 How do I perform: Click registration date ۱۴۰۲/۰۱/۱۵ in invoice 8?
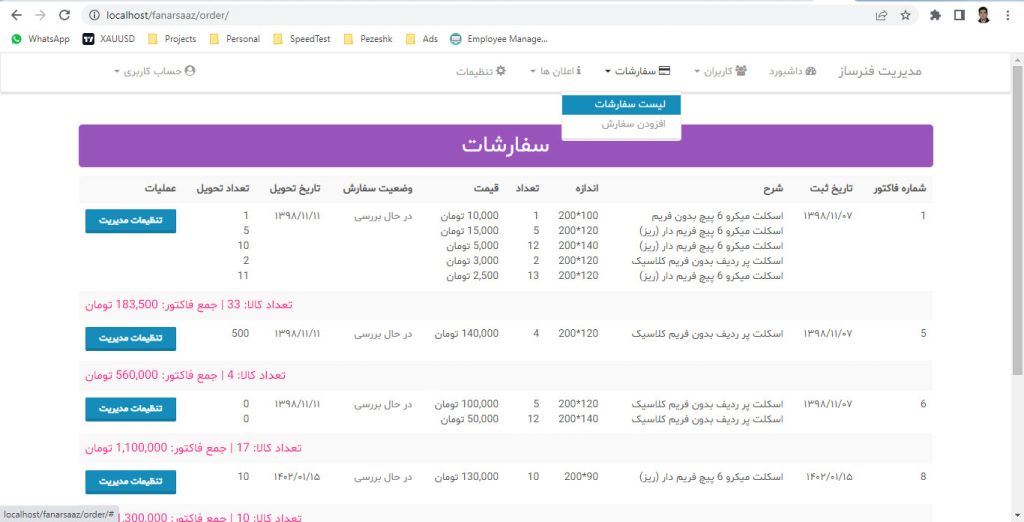pos(828,477)
